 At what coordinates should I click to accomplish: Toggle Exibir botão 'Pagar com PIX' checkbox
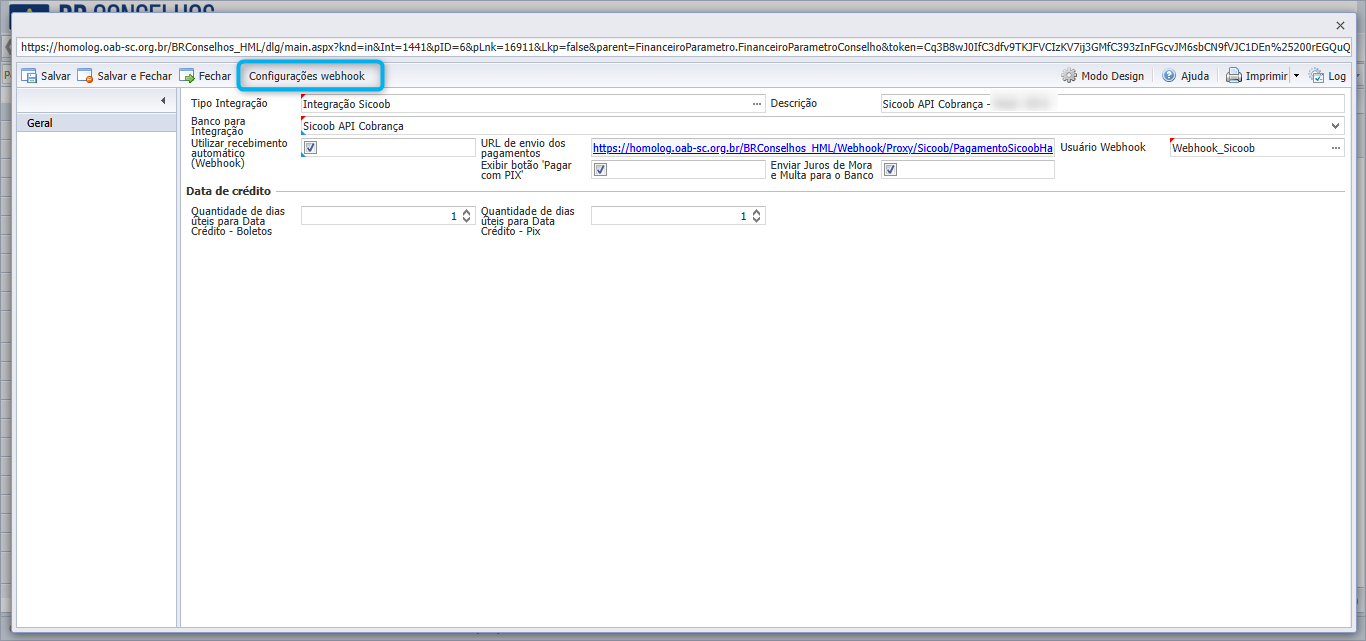click(600, 169)
